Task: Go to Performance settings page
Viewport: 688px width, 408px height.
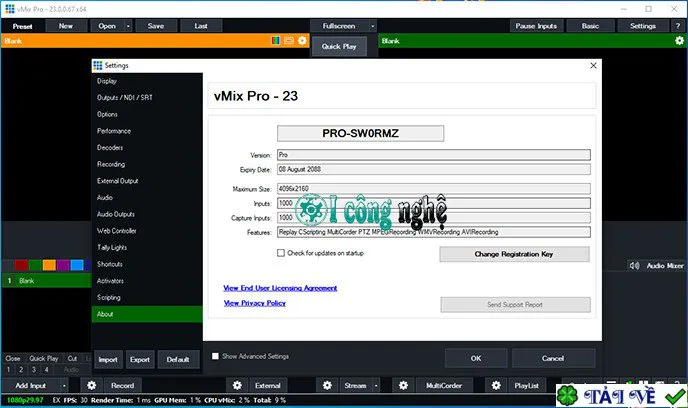Action: [x=147, y=131]
